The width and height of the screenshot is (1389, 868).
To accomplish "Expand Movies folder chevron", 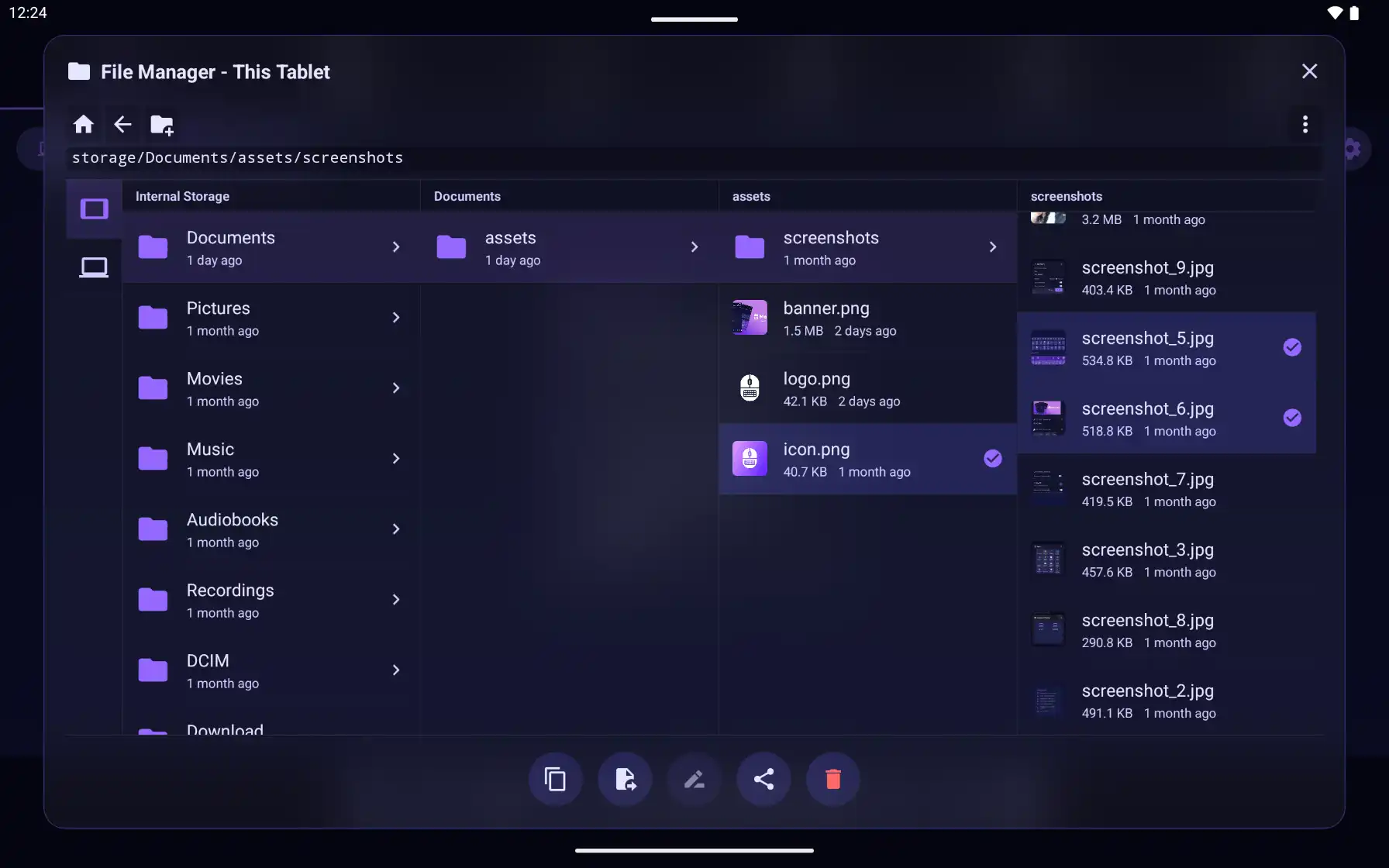I will tap(396, 388).
